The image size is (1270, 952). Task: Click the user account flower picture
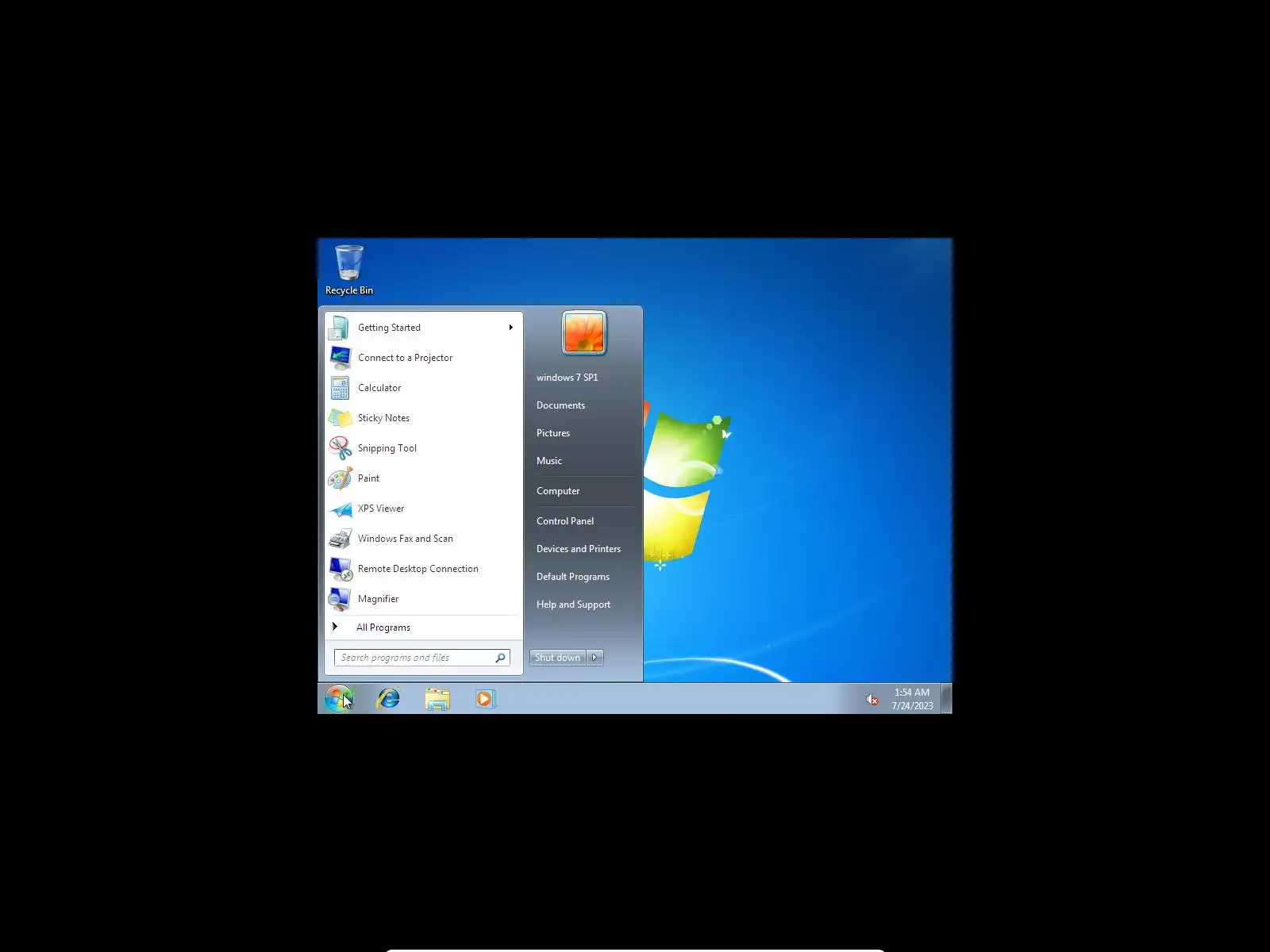(x=583, y=332)
